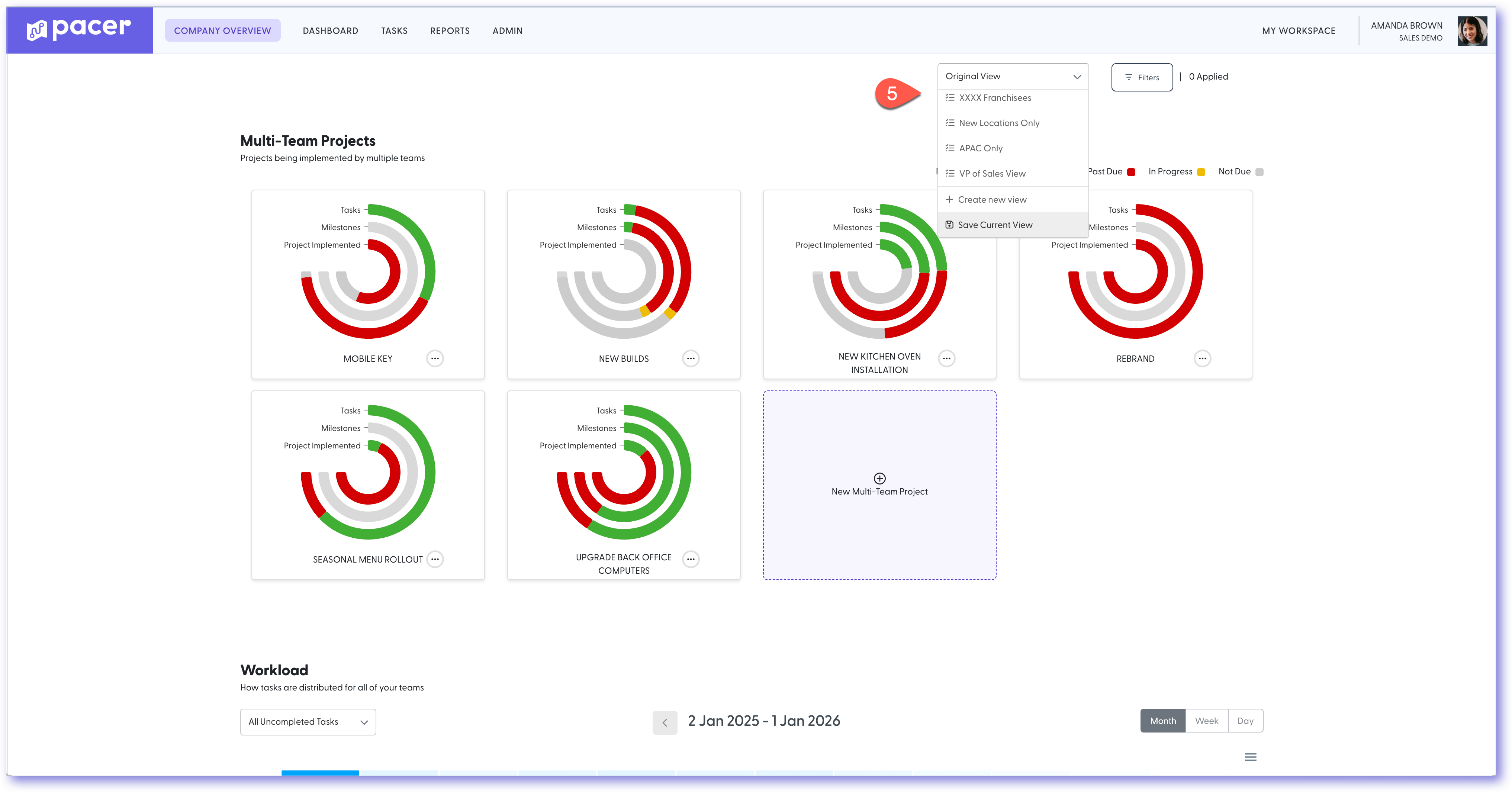The height and width of the screenshot is (792, 1512).
Task: Open the Admin tab
Action: (508, 30)
